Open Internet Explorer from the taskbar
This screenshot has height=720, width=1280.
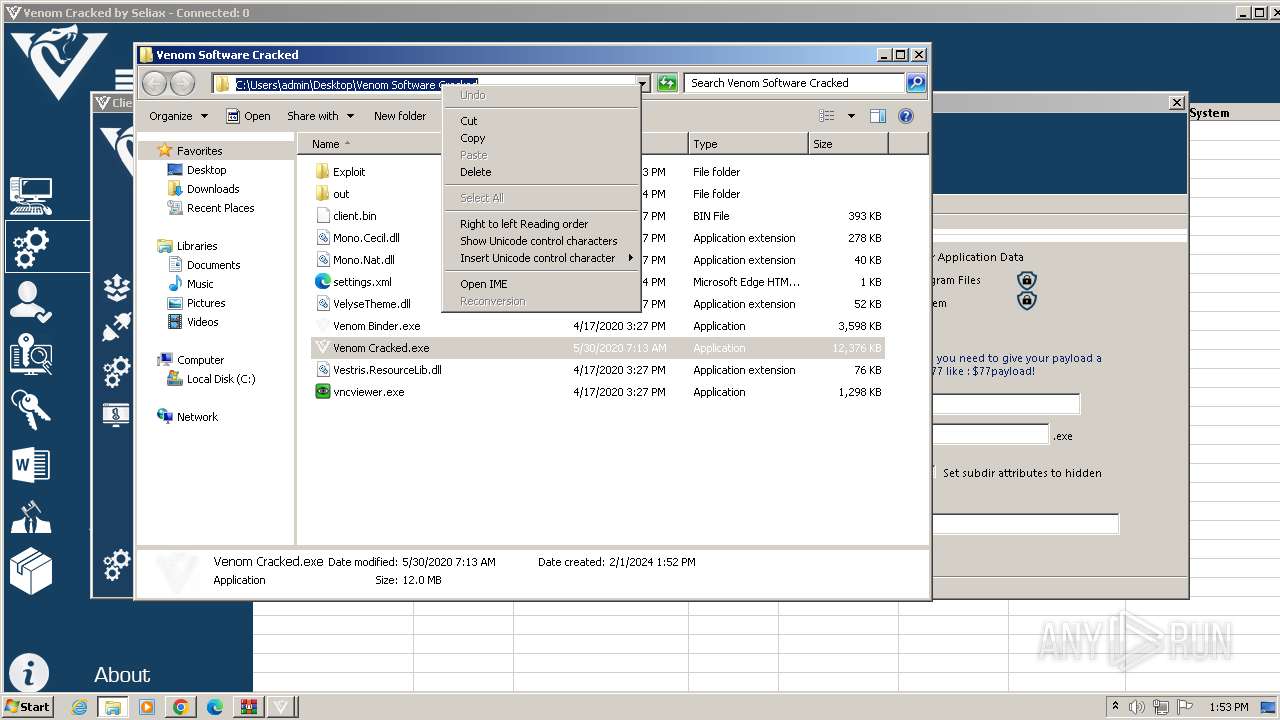click(80, 707)
